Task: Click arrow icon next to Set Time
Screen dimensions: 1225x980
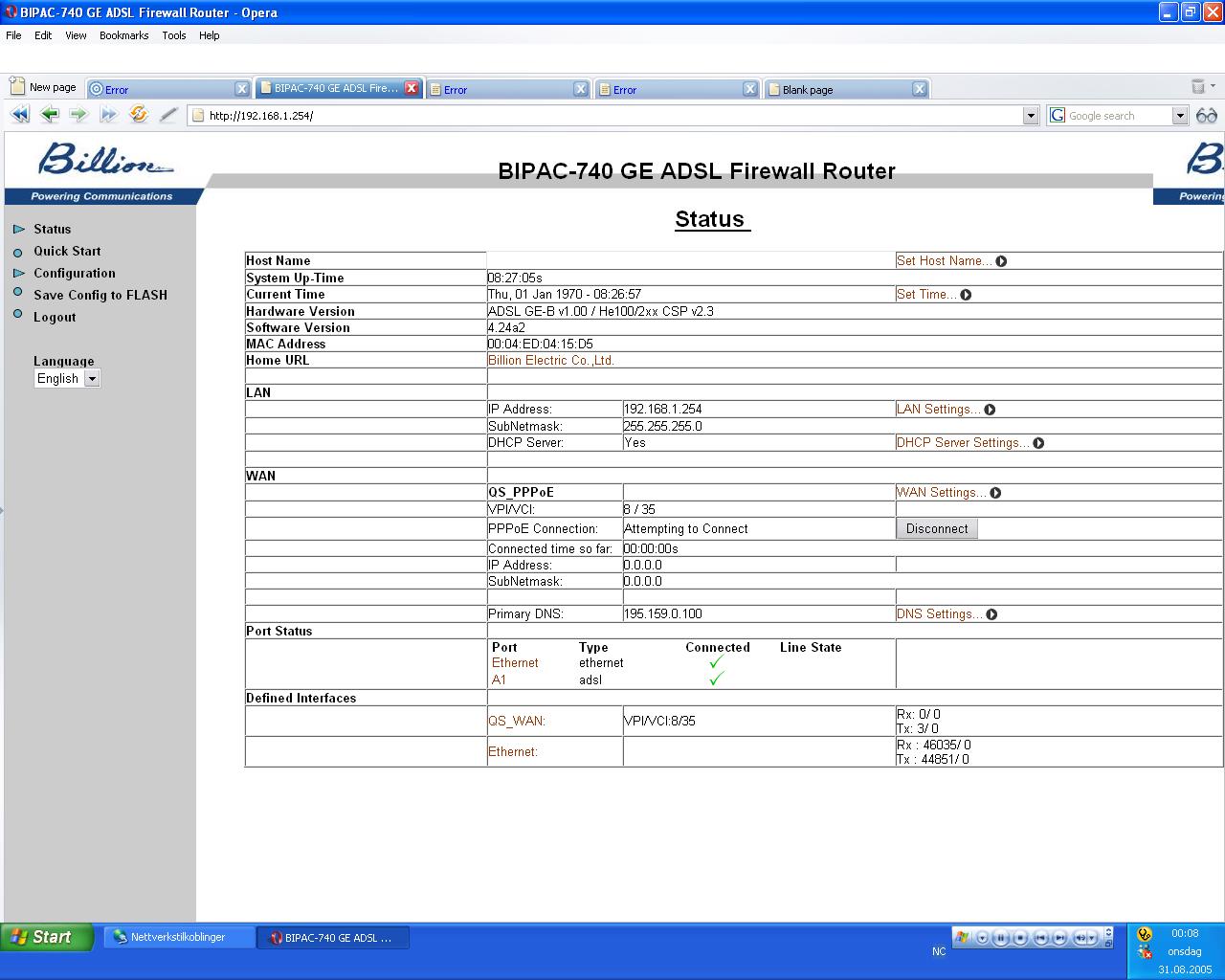Action: pos(966,295)
